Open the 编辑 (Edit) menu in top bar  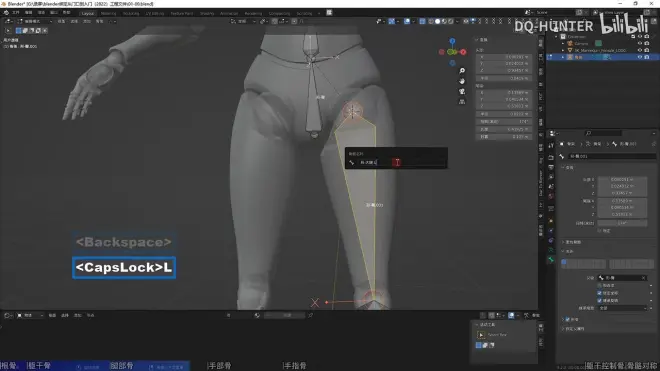pos(29,13)
